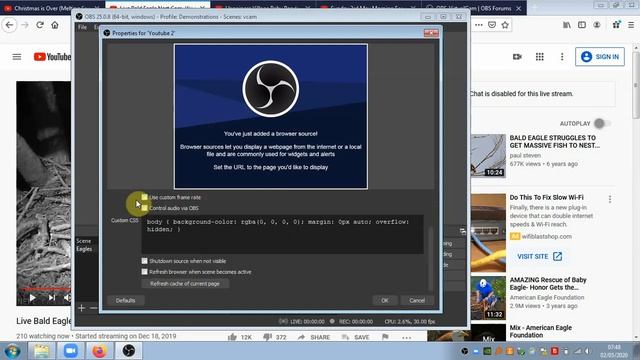Select the Eagles scene in OBS
Screen dimensions: 640x360
pos(84,249)
